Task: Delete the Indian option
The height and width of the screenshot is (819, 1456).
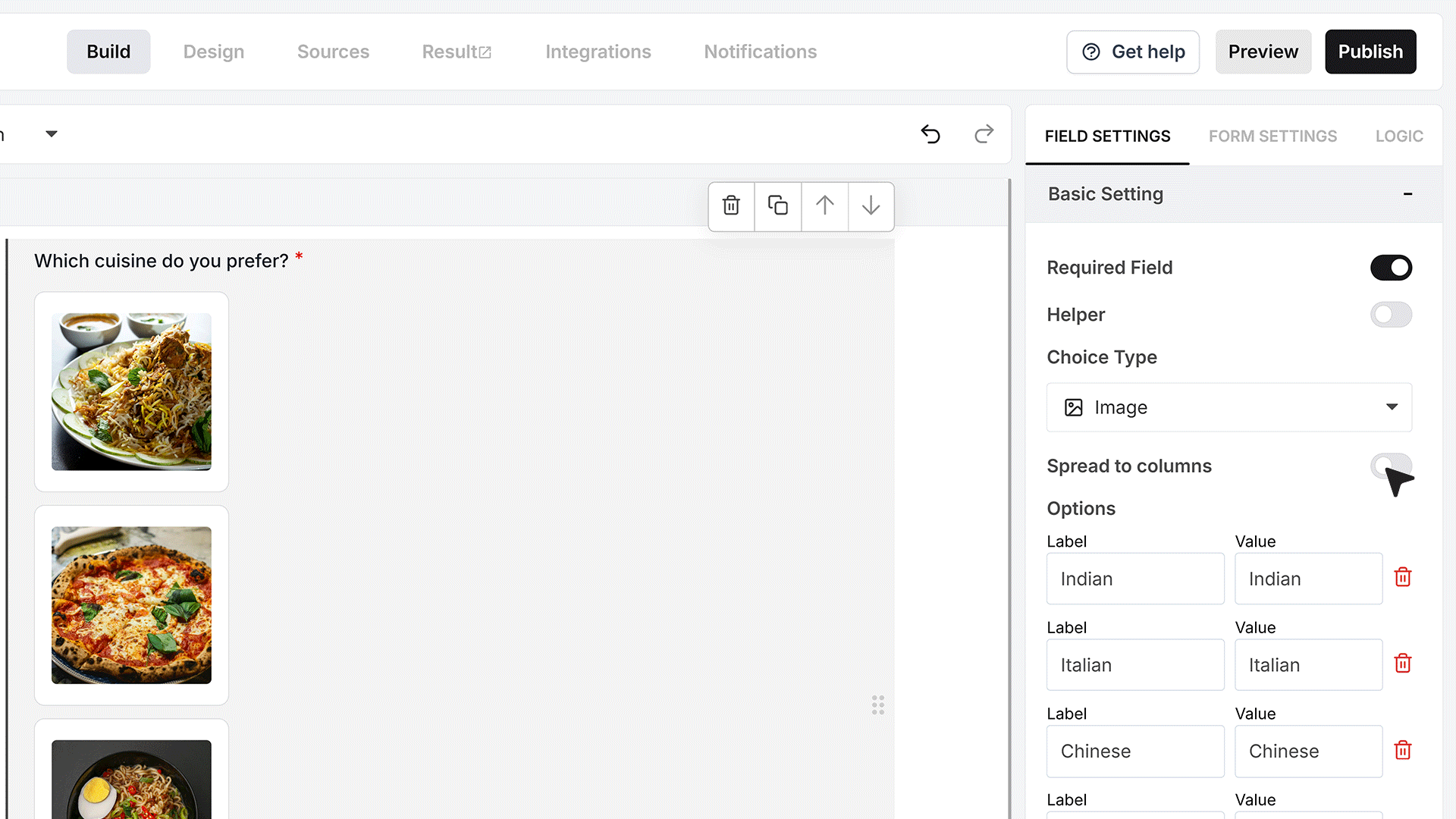Action: pos(1403,578)
